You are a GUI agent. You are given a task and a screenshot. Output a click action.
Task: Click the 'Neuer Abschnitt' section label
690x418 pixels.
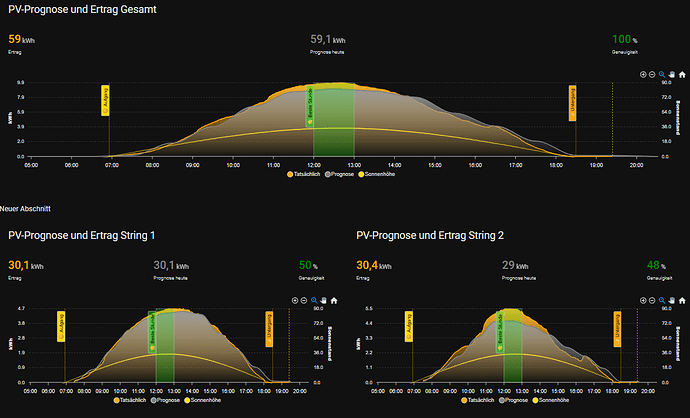pos(25,209)
